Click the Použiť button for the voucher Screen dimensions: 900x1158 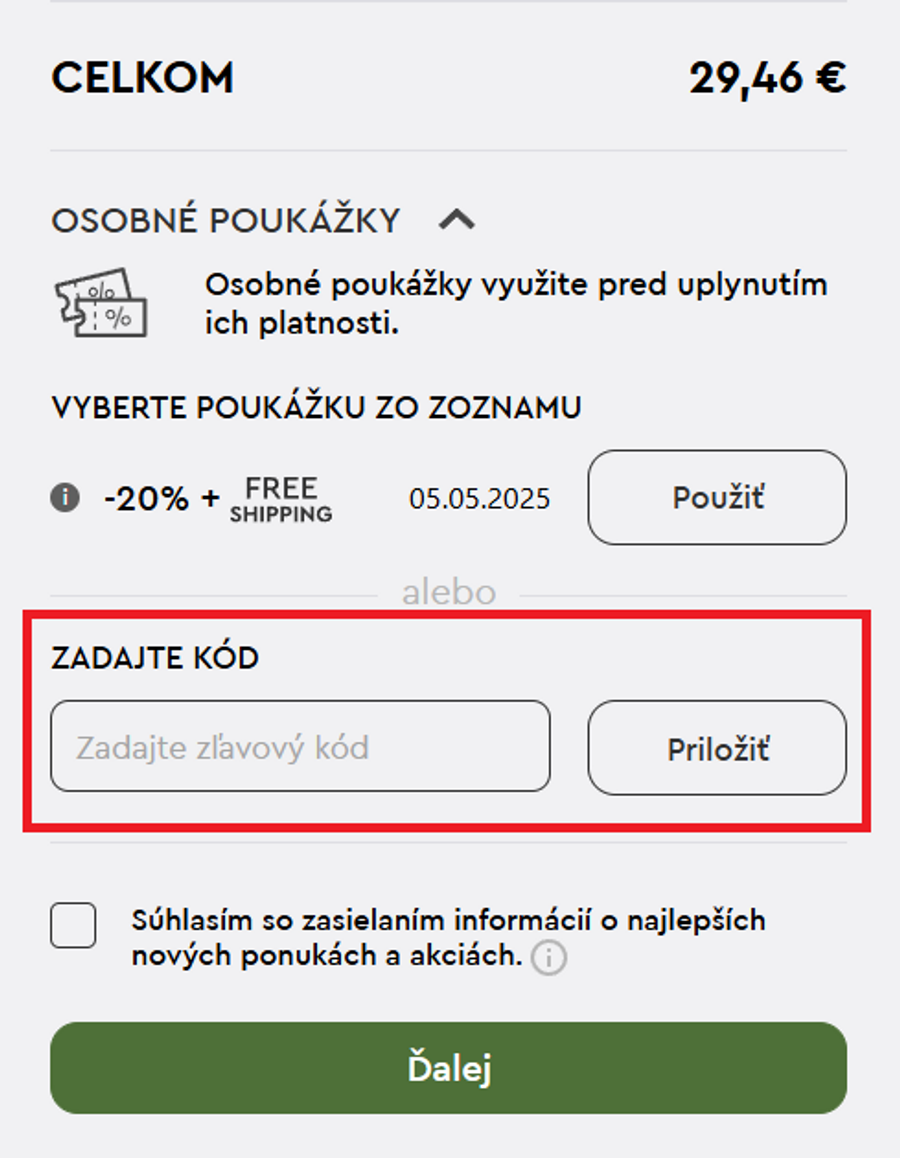717,497
